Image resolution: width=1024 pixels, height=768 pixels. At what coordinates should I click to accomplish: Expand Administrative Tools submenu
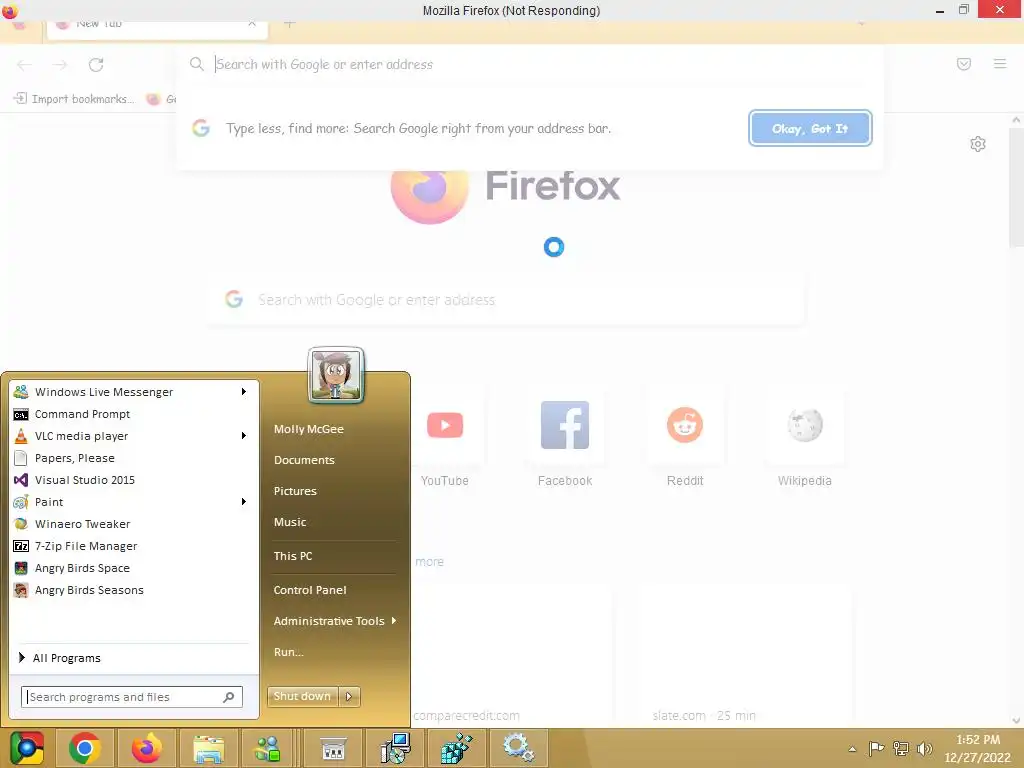(x=334, y=621)
